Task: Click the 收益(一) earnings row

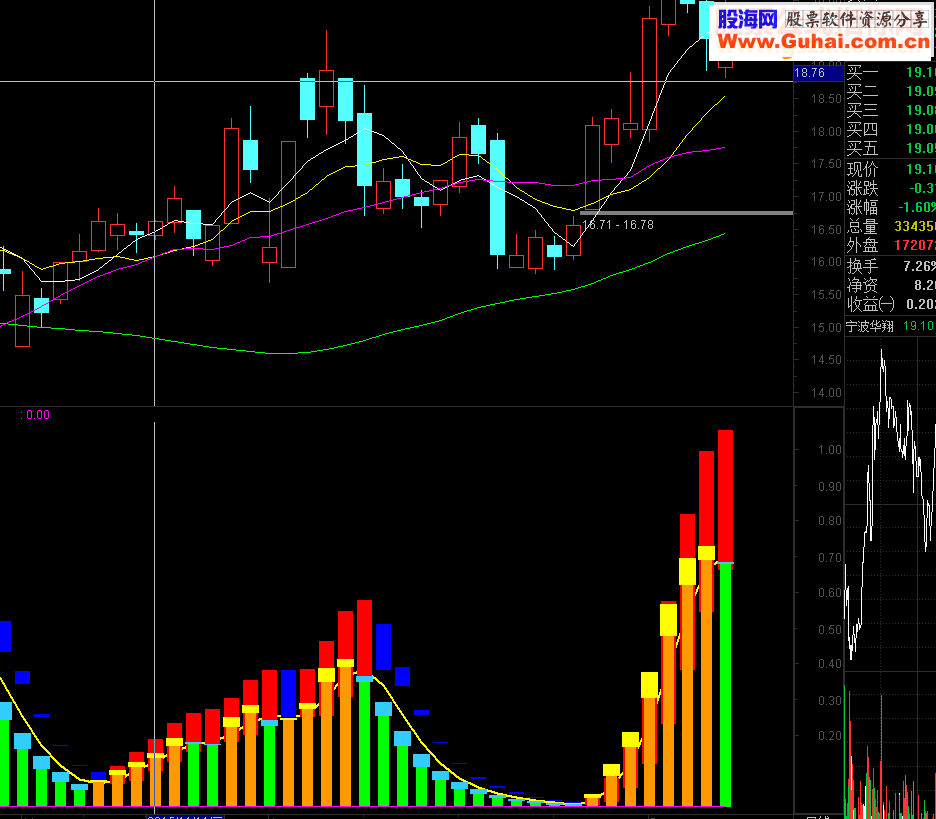Action: [891, 304]
